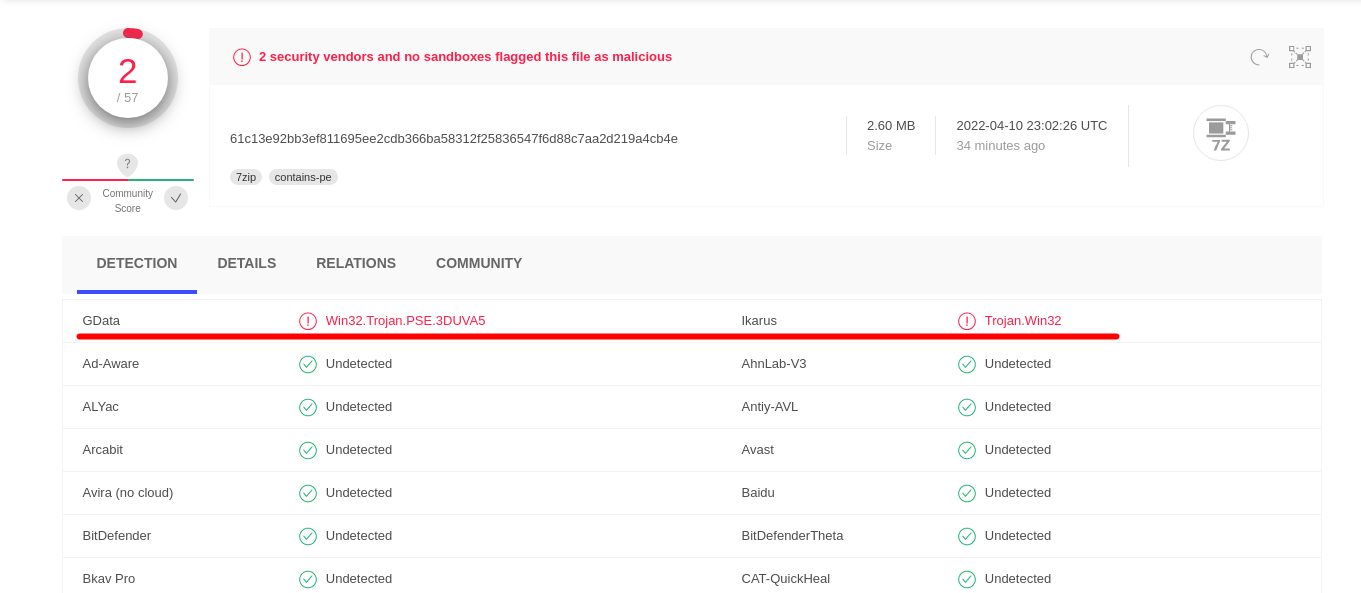Vote the file malicious with the X button
The width and height of the screenshot is (1361, 593).
78,198
